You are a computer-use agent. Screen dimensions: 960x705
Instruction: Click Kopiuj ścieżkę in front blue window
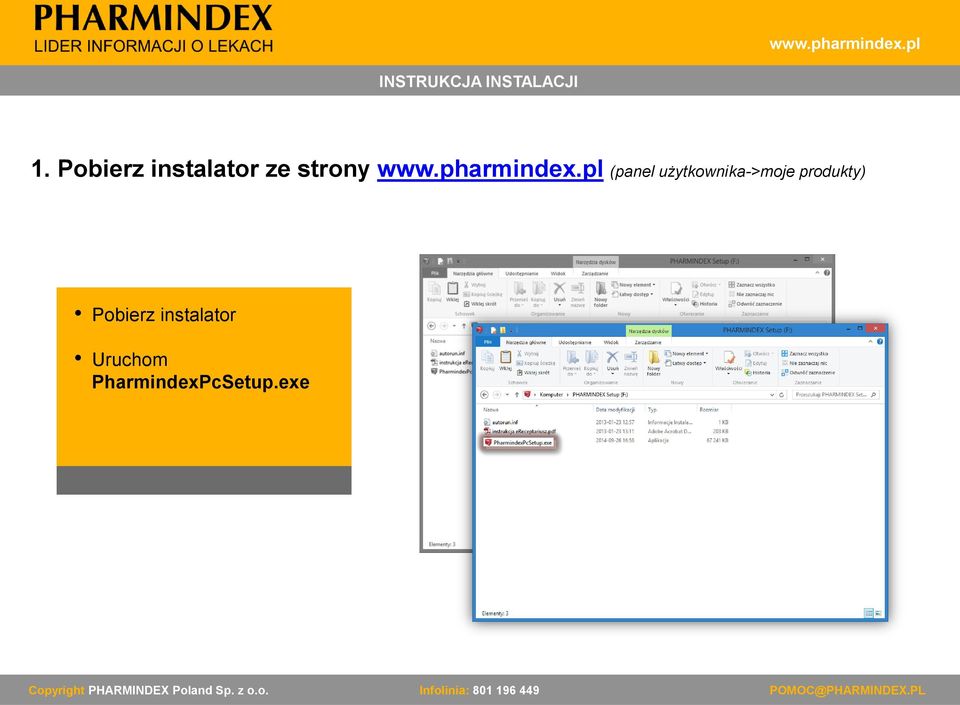pos(536,363)
